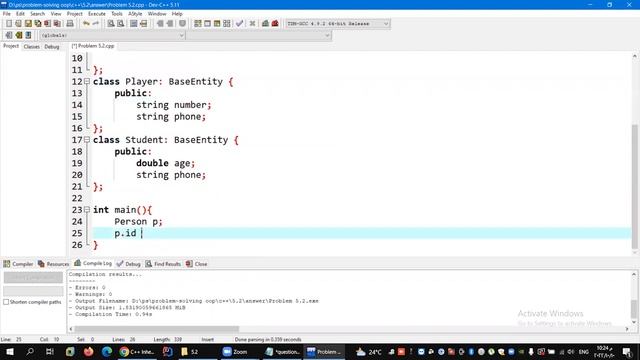
Task: Open the Help menu
Action: (x=177, y=13)
